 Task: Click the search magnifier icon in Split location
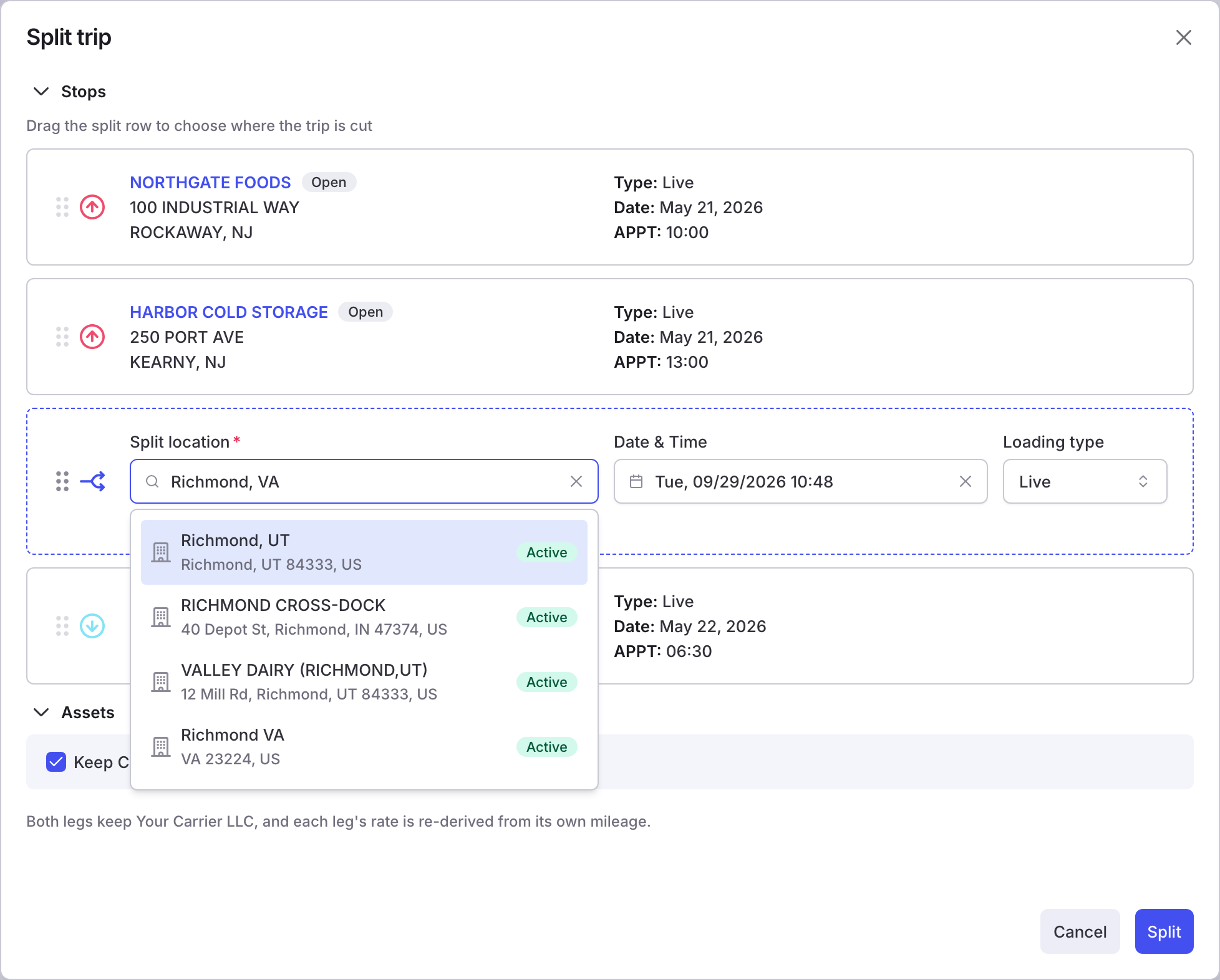click(152, 481)
